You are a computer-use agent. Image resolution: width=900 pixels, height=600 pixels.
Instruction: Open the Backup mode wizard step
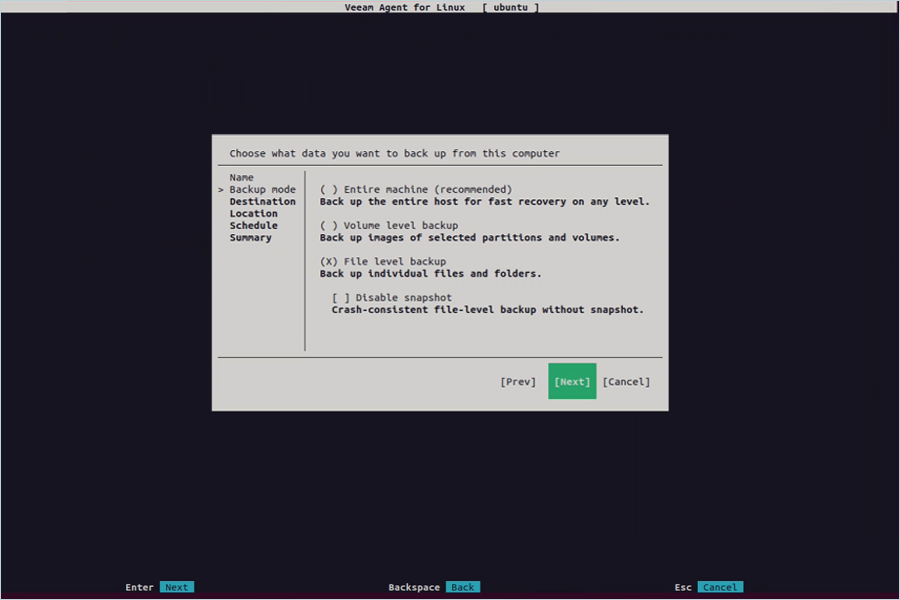262,189
